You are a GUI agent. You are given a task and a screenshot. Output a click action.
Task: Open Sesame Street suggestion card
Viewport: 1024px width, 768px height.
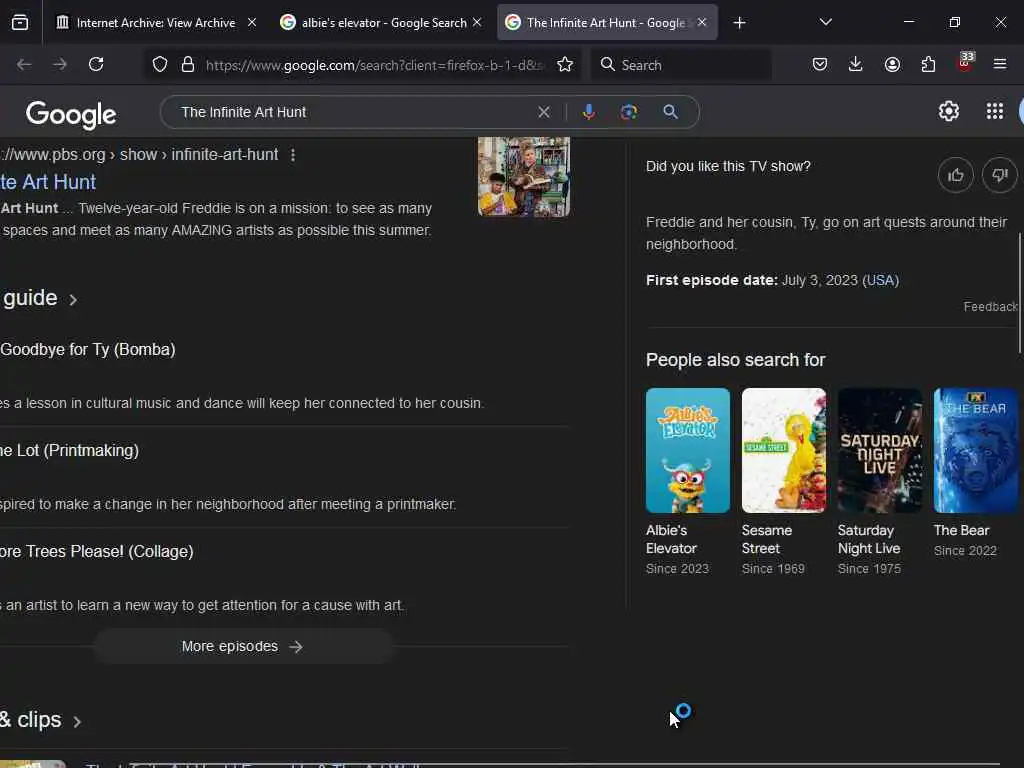784,481
